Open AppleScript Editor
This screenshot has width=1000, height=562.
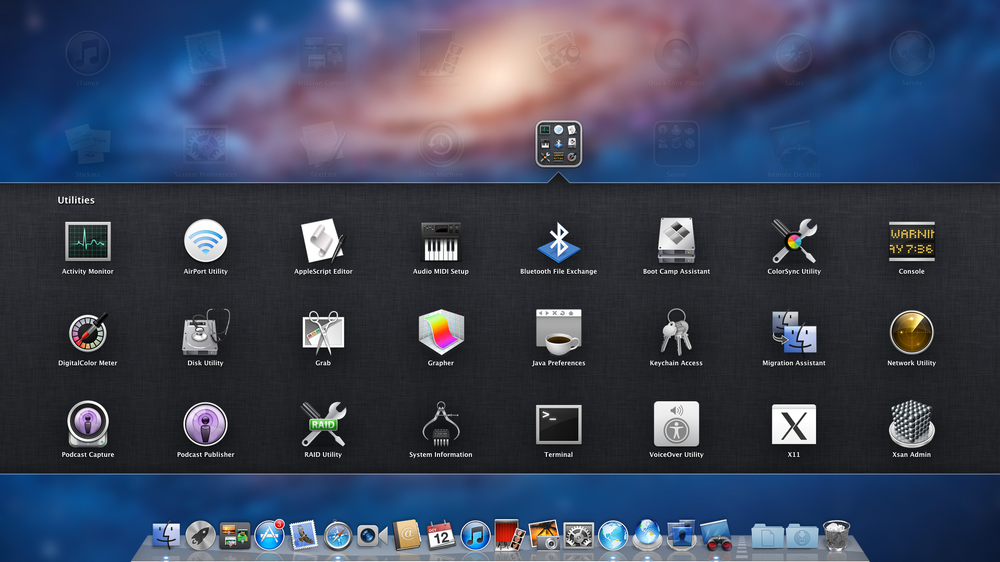pos(323,240)
